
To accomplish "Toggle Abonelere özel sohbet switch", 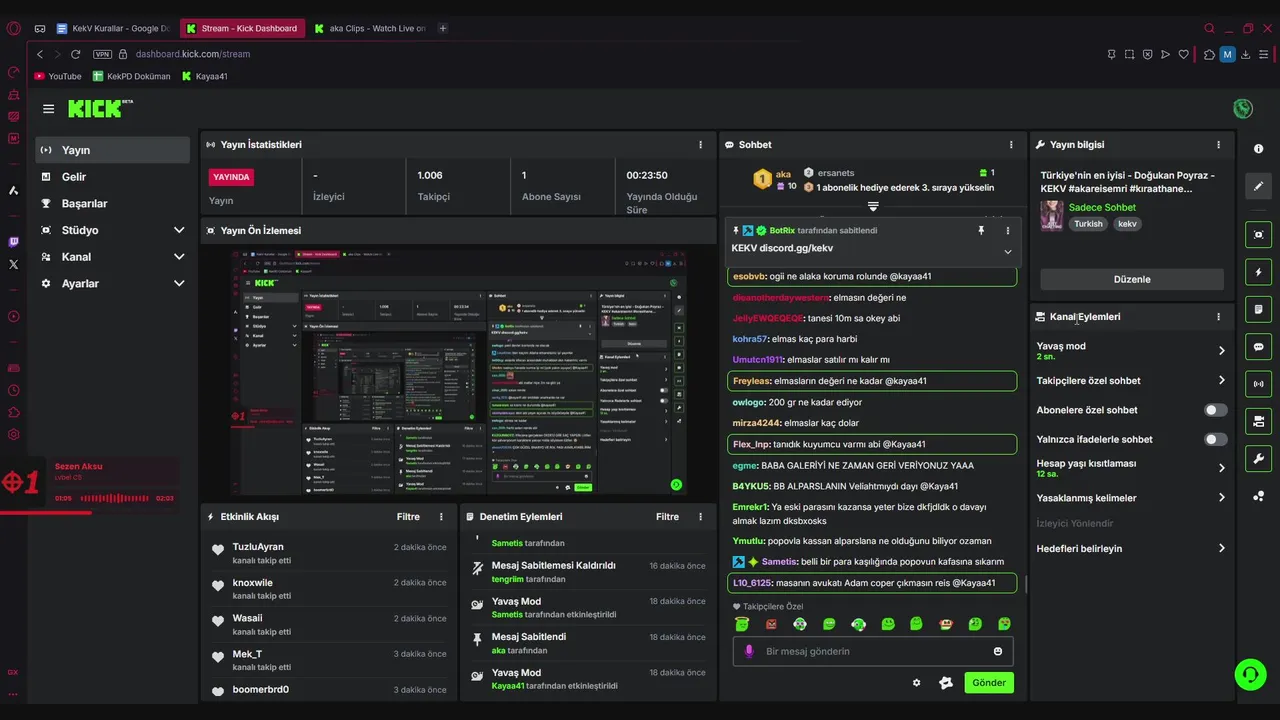I will click(1215, 410).
